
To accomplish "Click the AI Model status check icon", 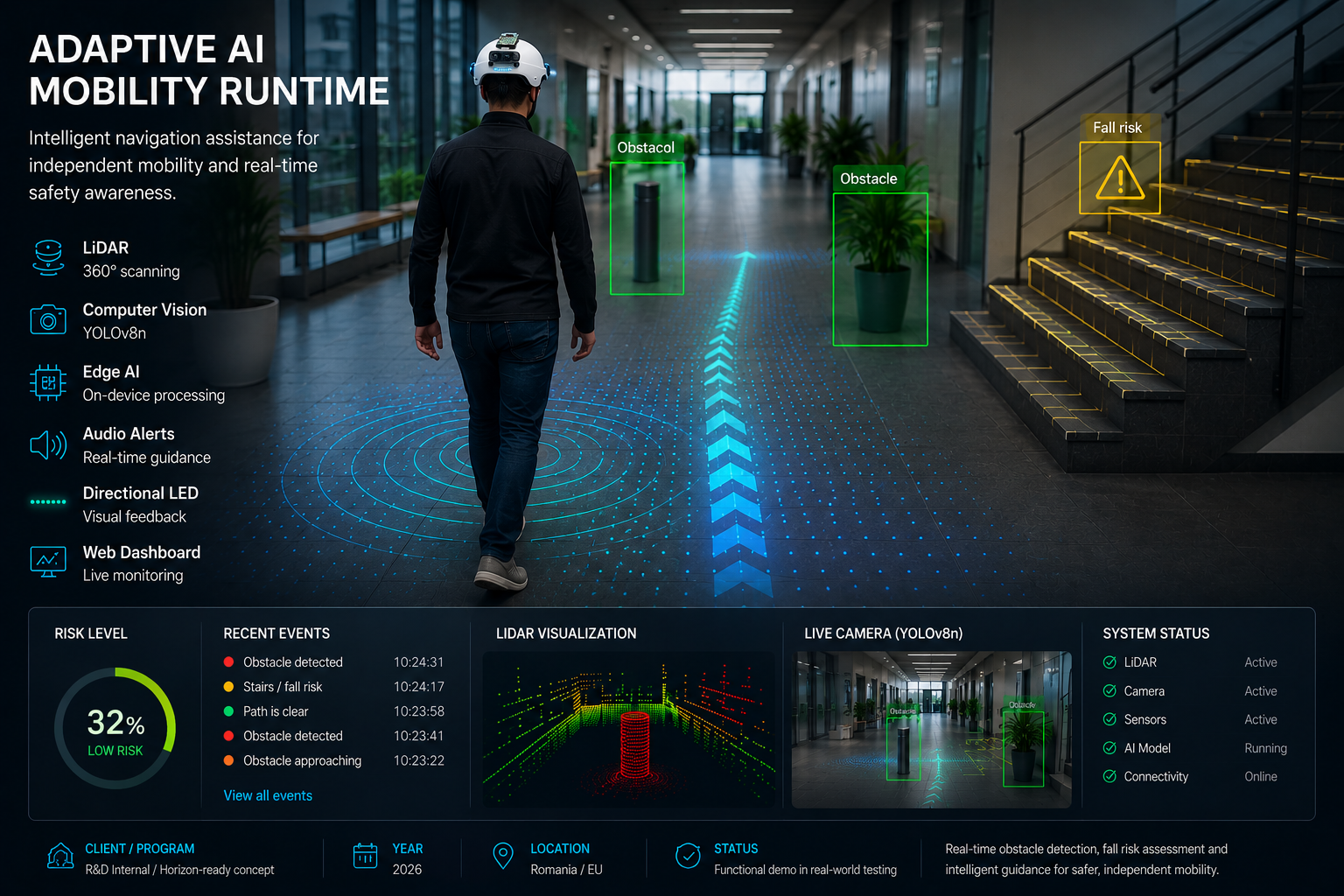I will pyautogui.click(x=1109, y=748).
